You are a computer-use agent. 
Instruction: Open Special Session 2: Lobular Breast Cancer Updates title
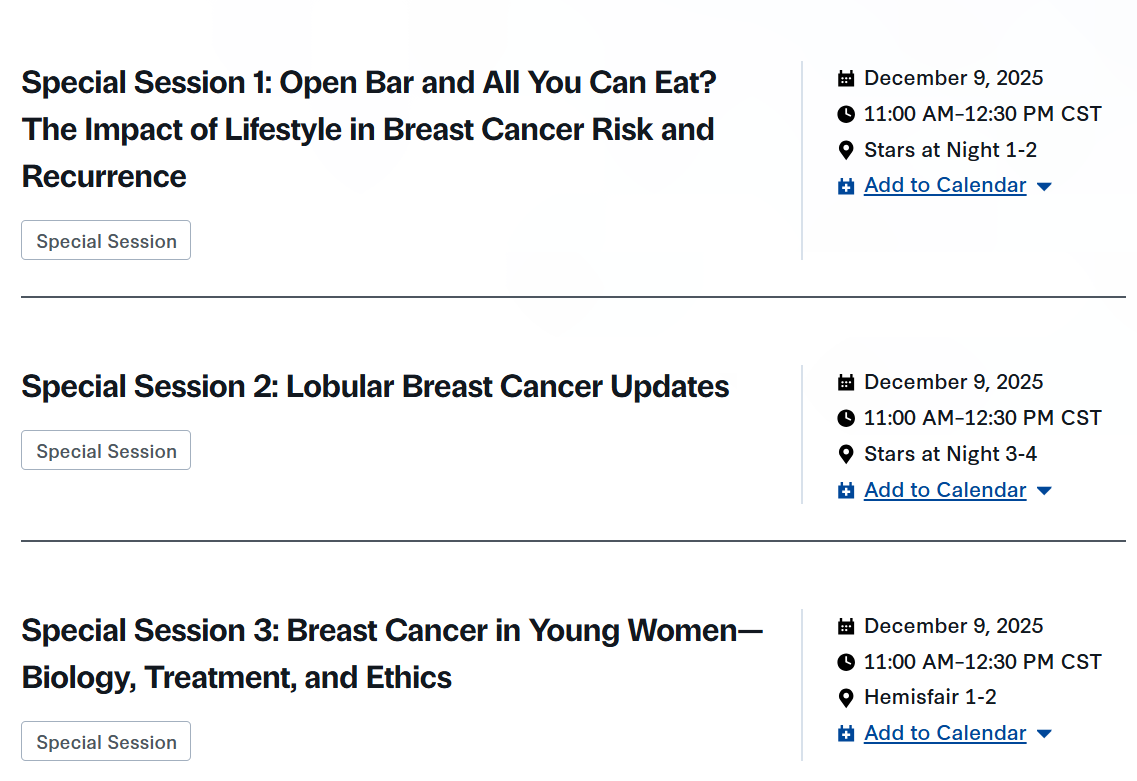375,386
